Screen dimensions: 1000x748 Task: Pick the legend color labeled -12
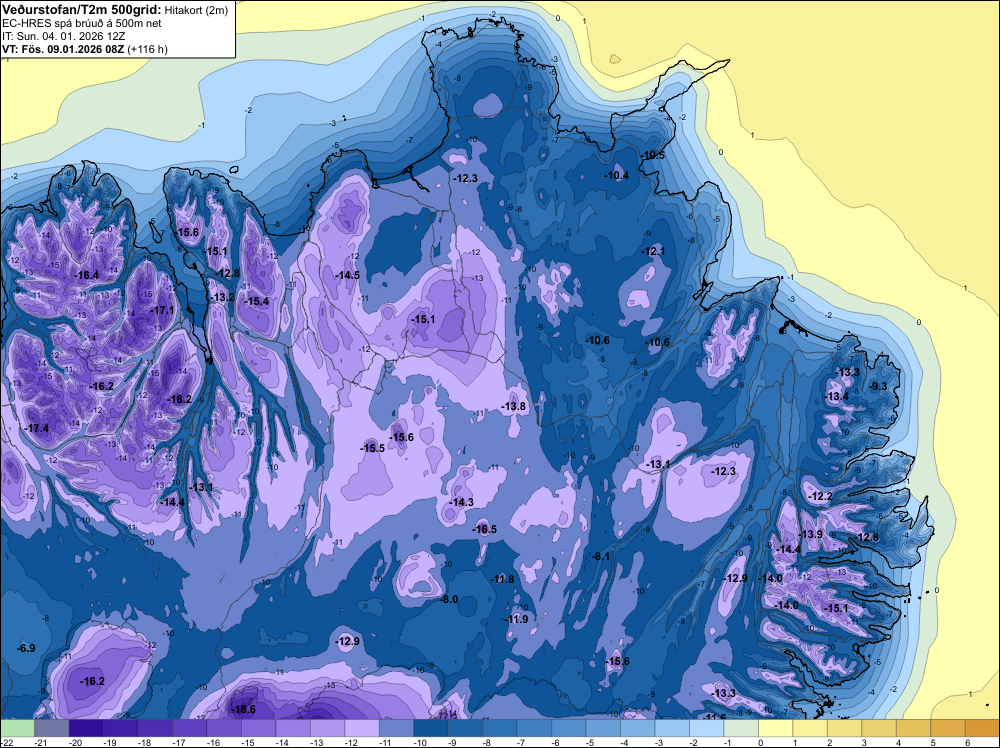362,728
